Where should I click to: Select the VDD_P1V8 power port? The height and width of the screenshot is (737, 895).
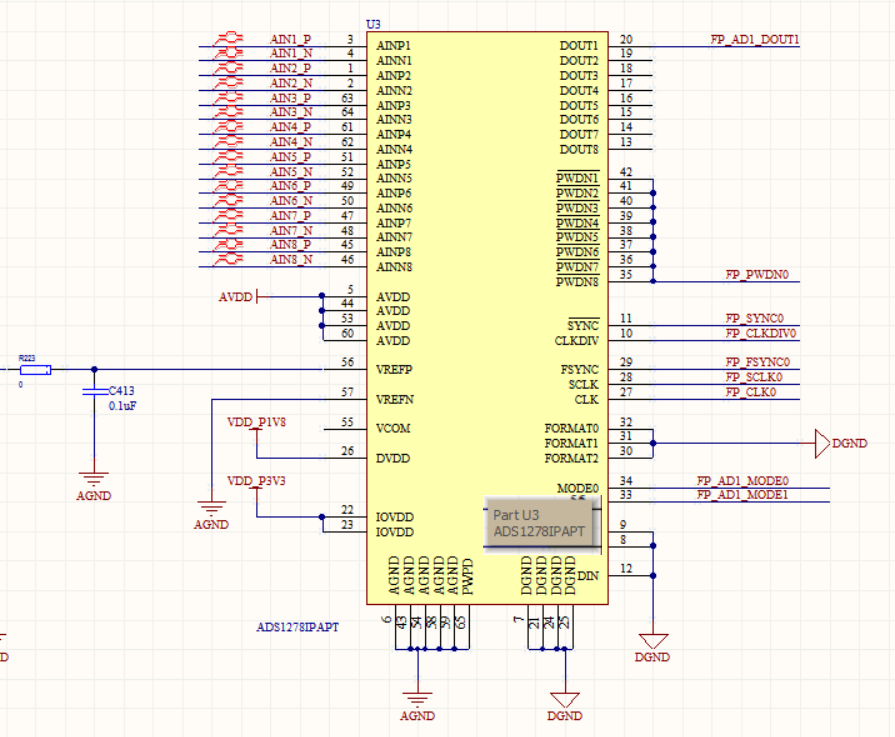(256, 423)
